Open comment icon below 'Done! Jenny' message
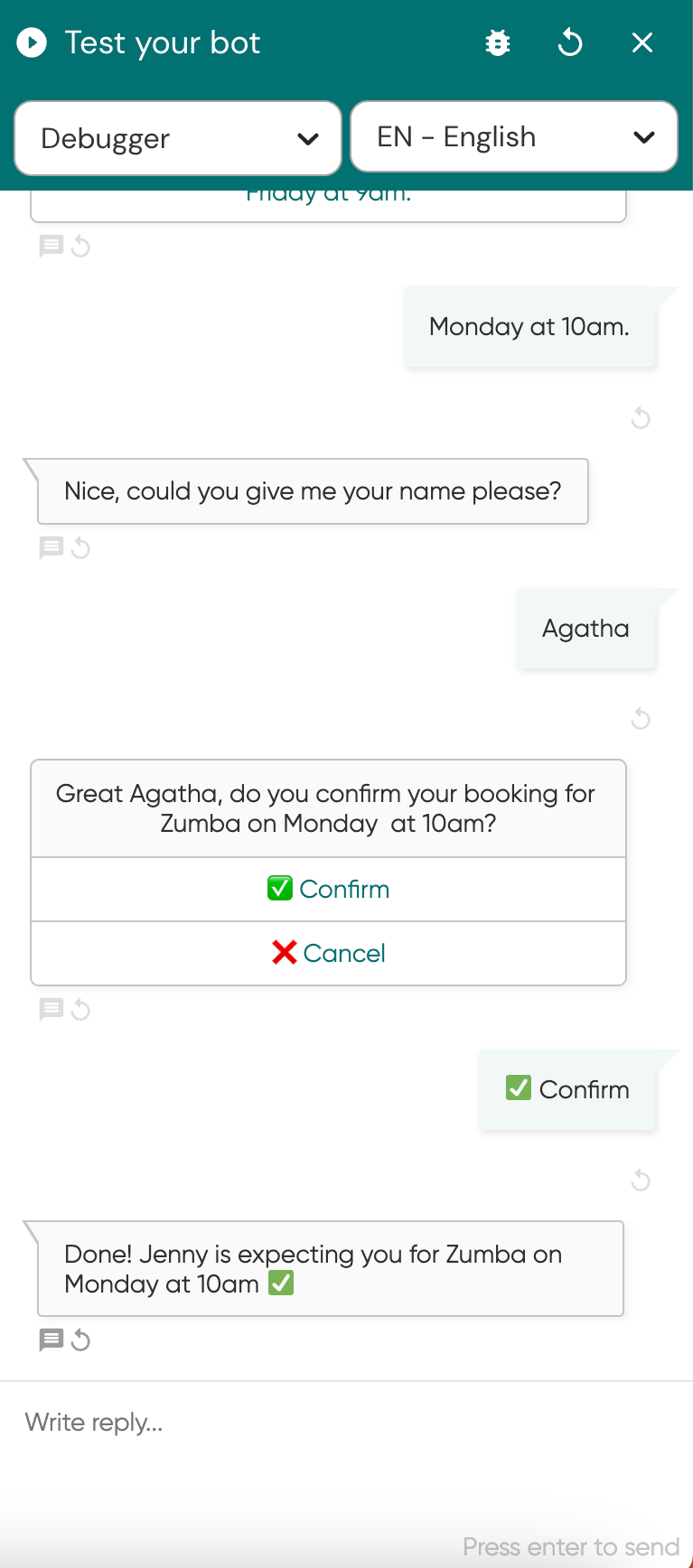Image resolution: width=693 pixels, height=1568 pixels. click(x=51, y=1339)
